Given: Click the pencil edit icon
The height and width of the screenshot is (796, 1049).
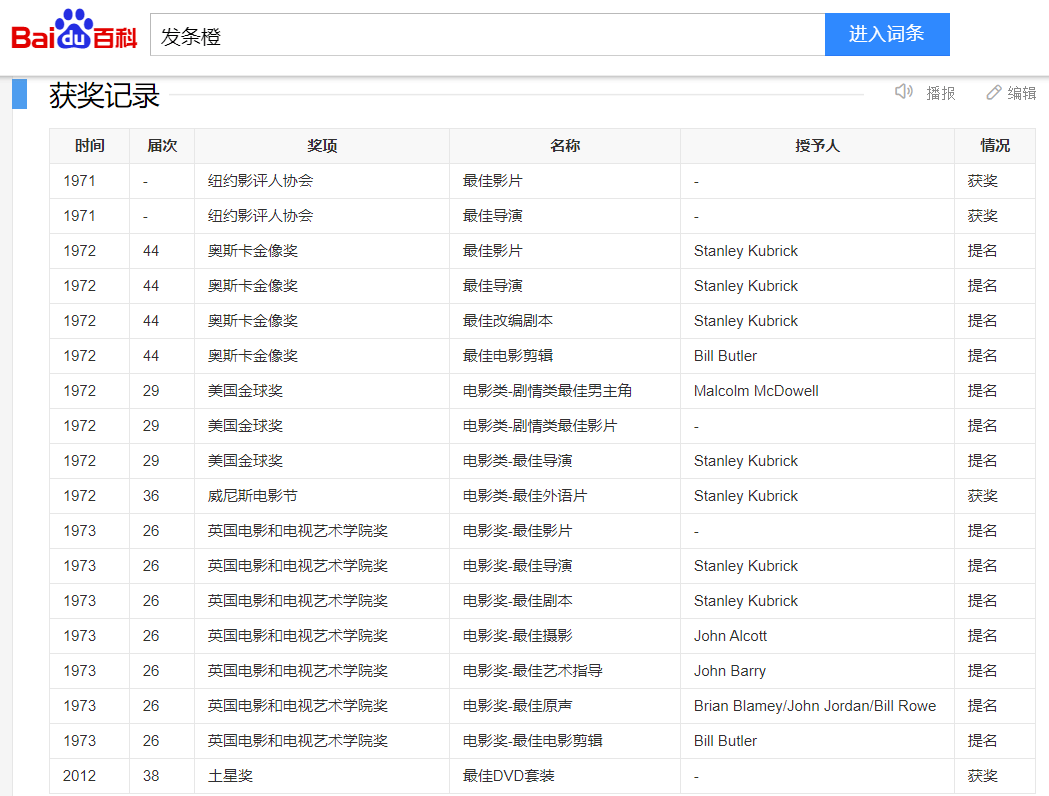Looking at the screenshot, I should 993,92.
